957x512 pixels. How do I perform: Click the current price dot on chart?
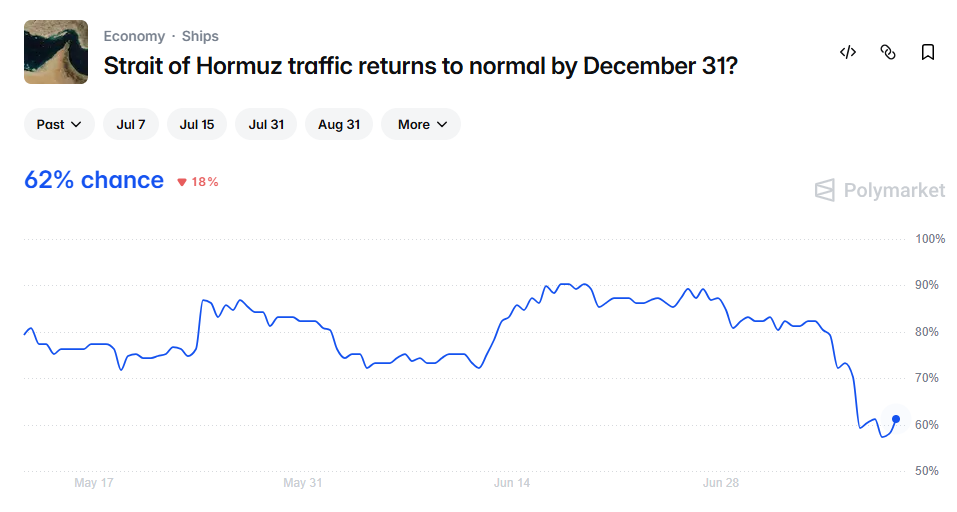pyautogui.click(x=896, y=419)
